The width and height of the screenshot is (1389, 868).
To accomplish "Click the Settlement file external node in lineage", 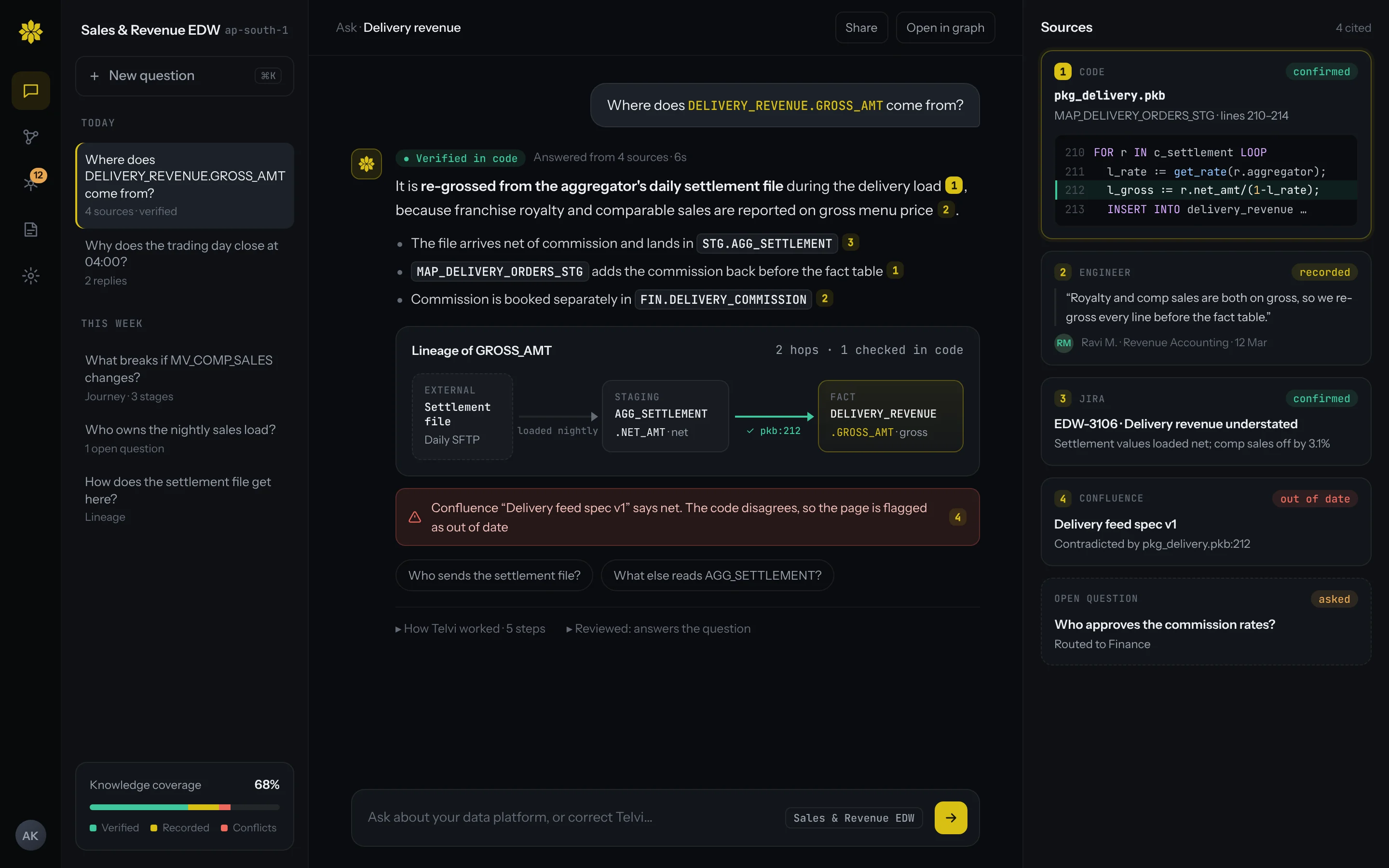I will point(462,416).
